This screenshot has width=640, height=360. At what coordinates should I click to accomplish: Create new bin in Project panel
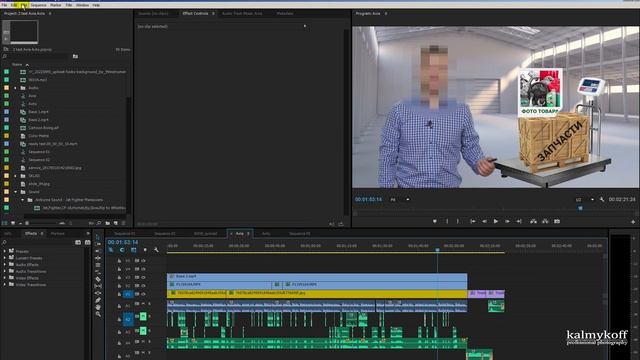[x=108, y=223]
